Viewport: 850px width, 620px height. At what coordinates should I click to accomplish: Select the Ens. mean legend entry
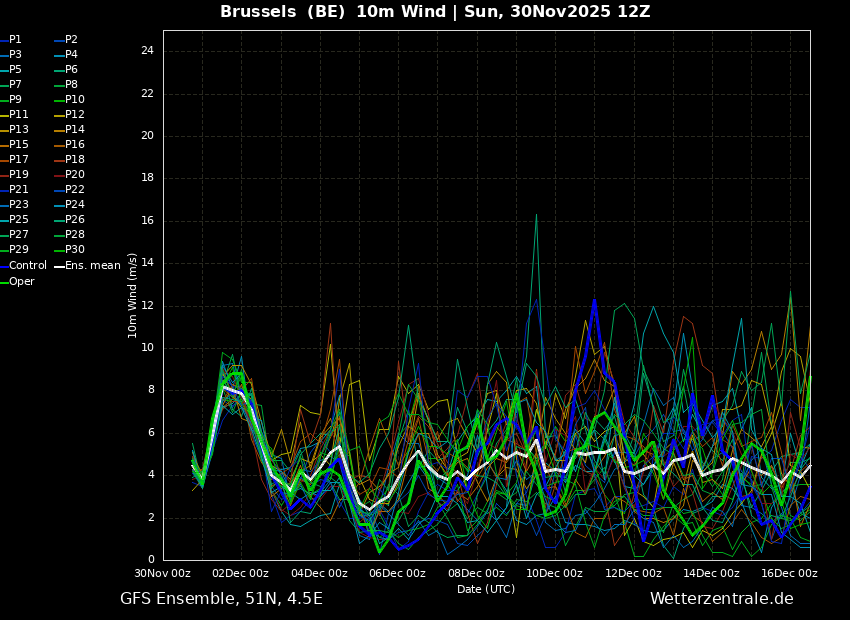(x=92, y=265)
